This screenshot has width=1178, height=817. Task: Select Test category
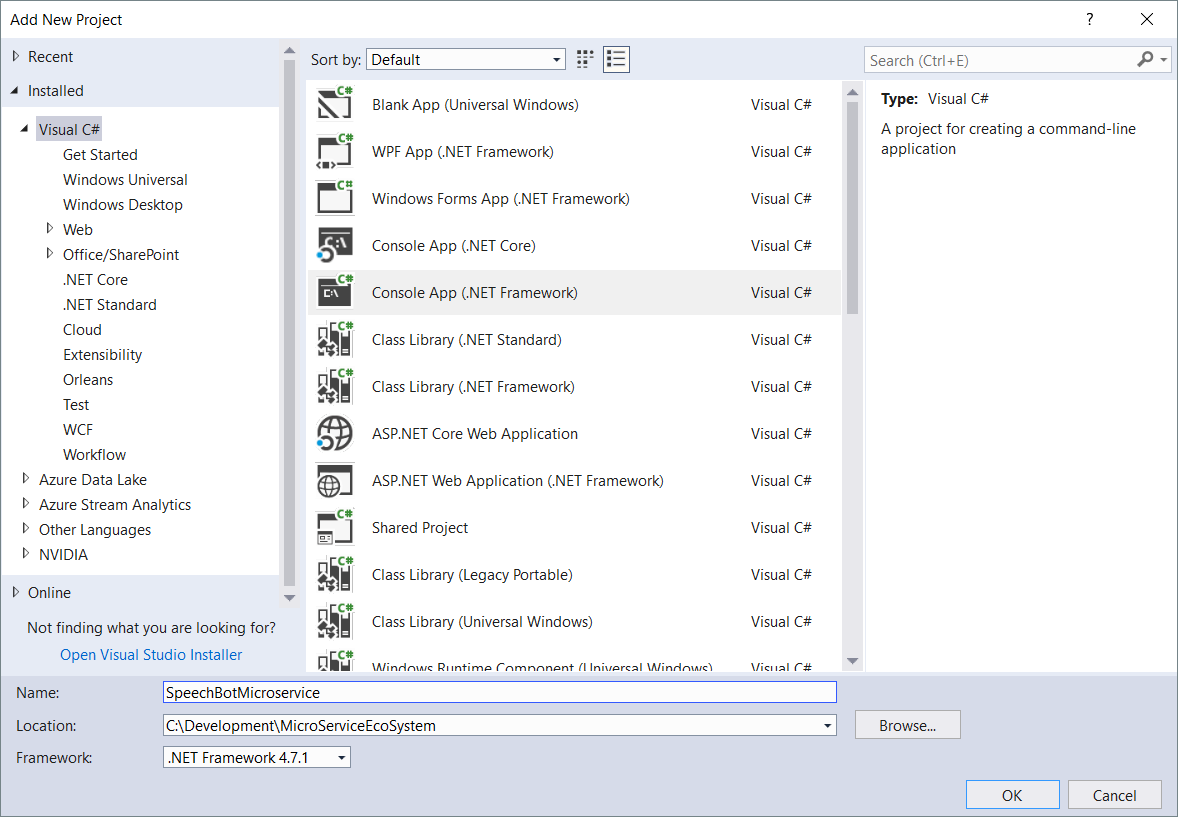click(x=76, y=404)
